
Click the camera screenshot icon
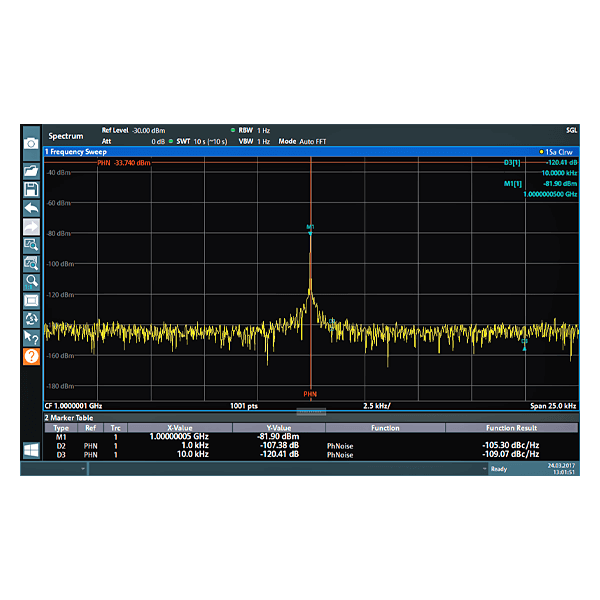(31, 143)
